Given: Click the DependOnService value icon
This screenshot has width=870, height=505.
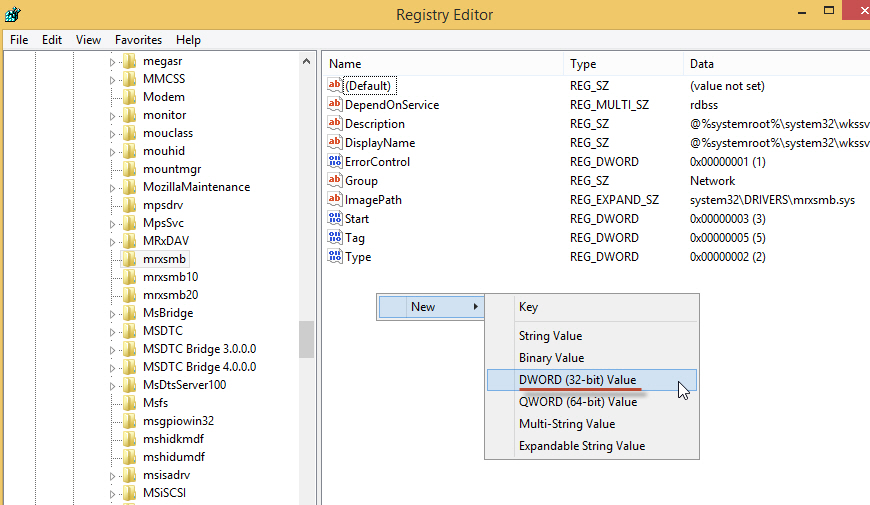Looking at the screenshot, I should [x=335, y=105].
